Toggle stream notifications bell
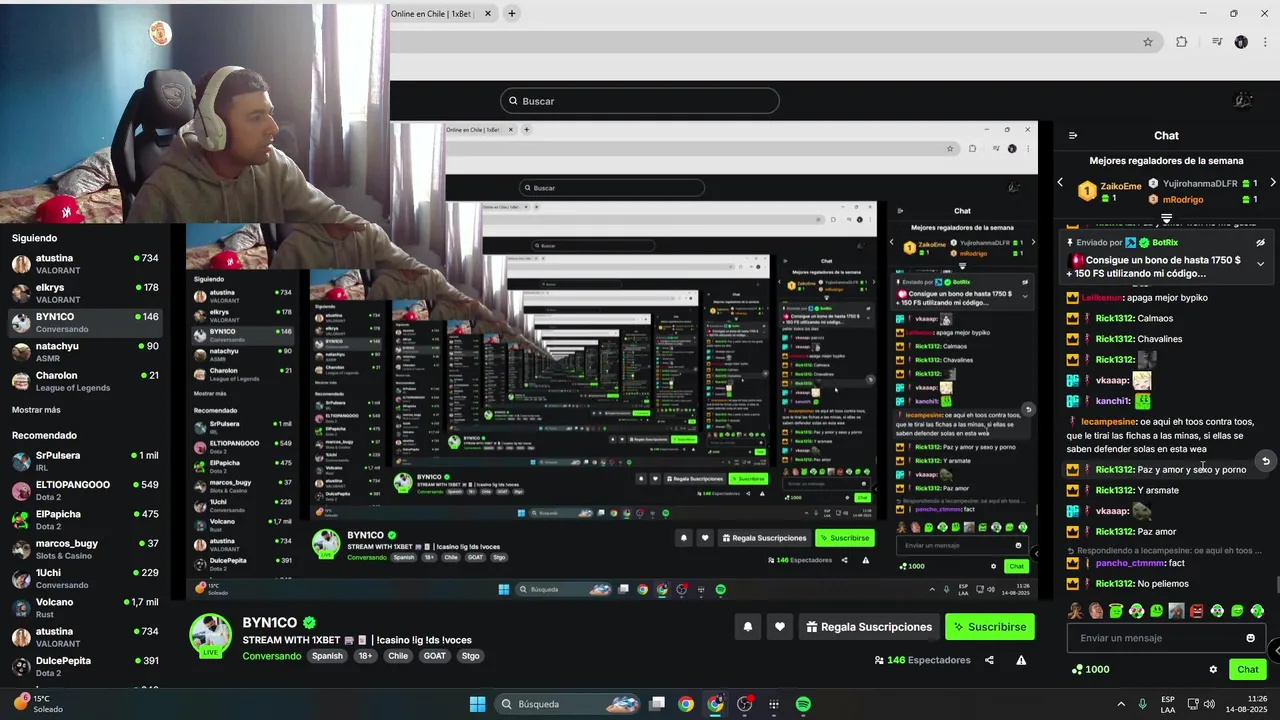The width and height of the screenshot is (1280, 720). (747, 627)
